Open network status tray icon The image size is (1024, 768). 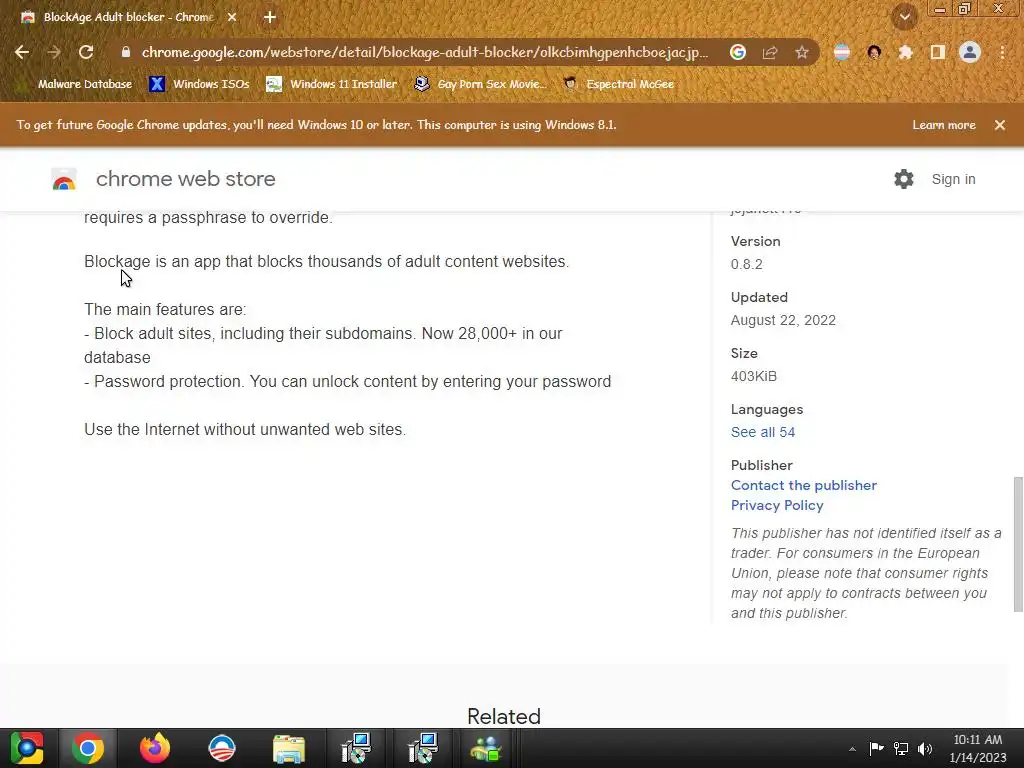tap(901, 748)
